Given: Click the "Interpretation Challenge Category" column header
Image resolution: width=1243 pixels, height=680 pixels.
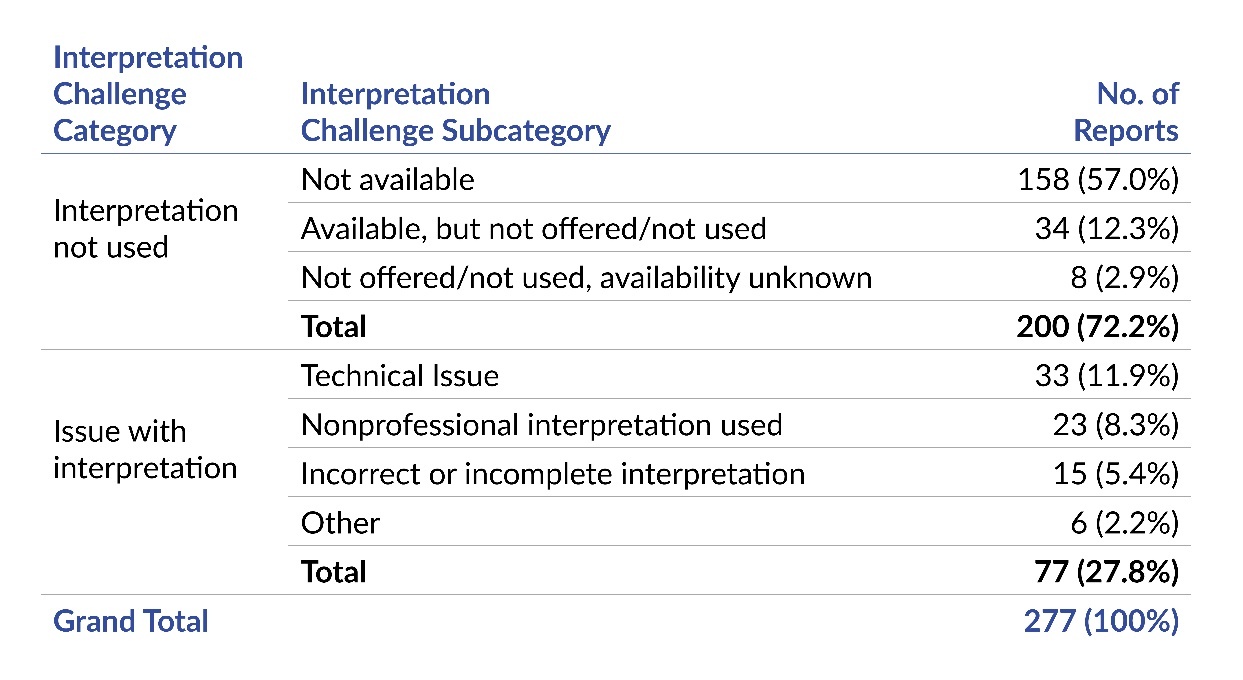Looking at the screenshot, I should pos(148,94).
